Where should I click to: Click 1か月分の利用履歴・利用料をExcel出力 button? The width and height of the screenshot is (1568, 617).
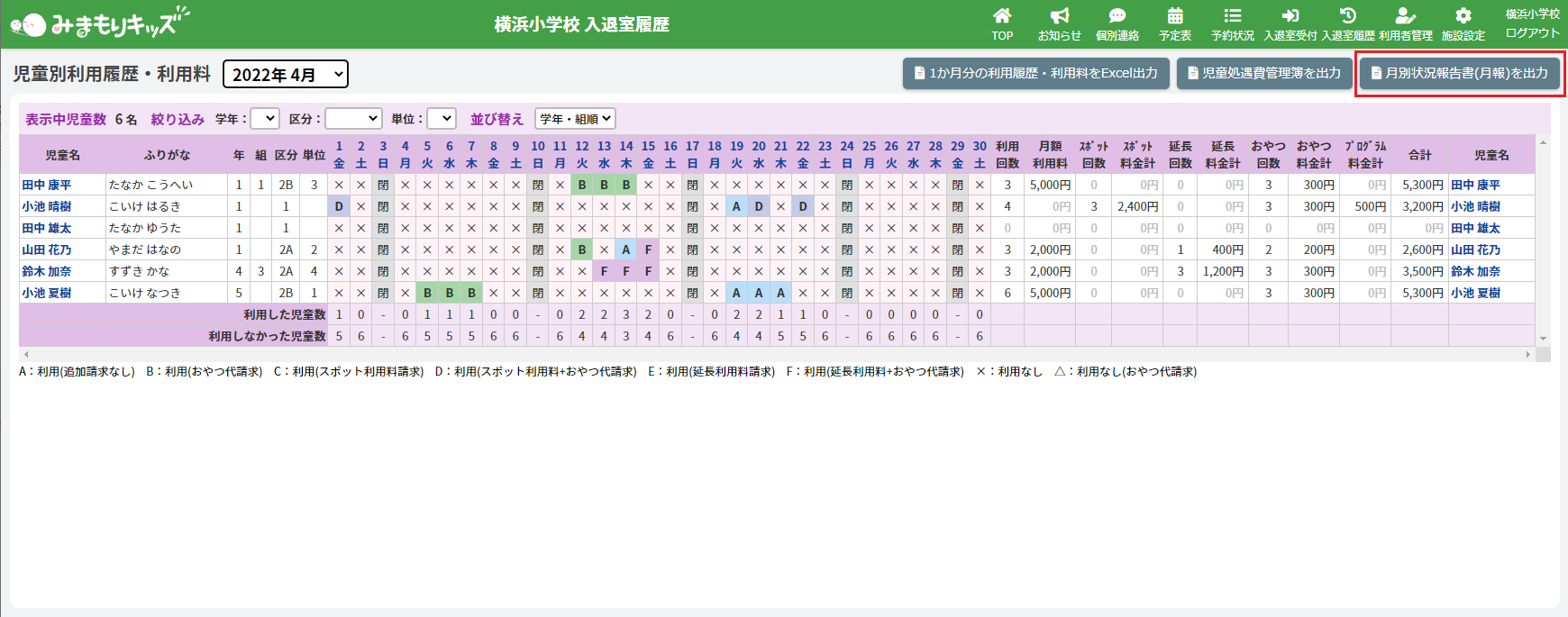[x=1036, y=73]
